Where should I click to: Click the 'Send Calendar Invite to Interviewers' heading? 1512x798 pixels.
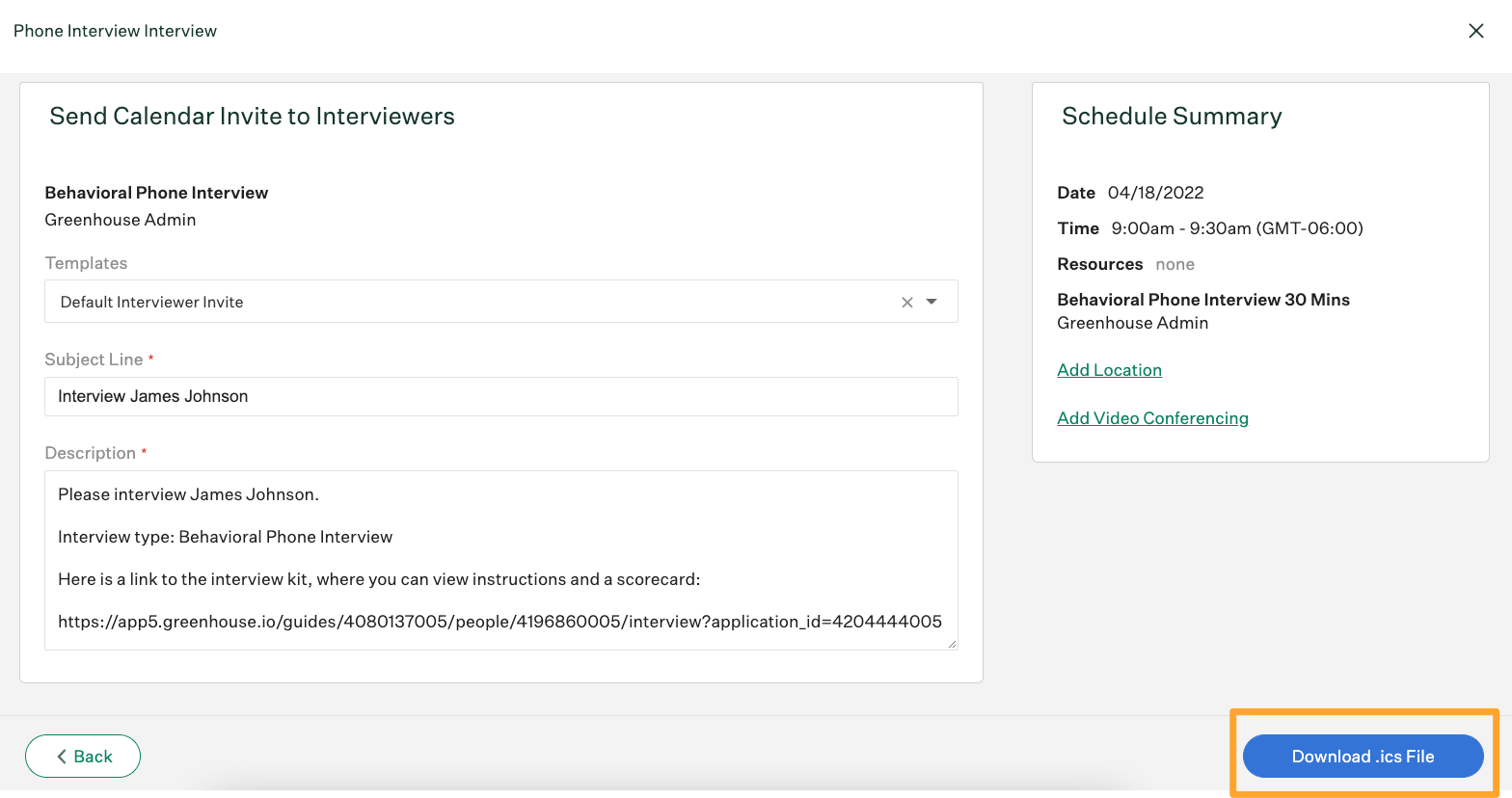click(252, 117)
